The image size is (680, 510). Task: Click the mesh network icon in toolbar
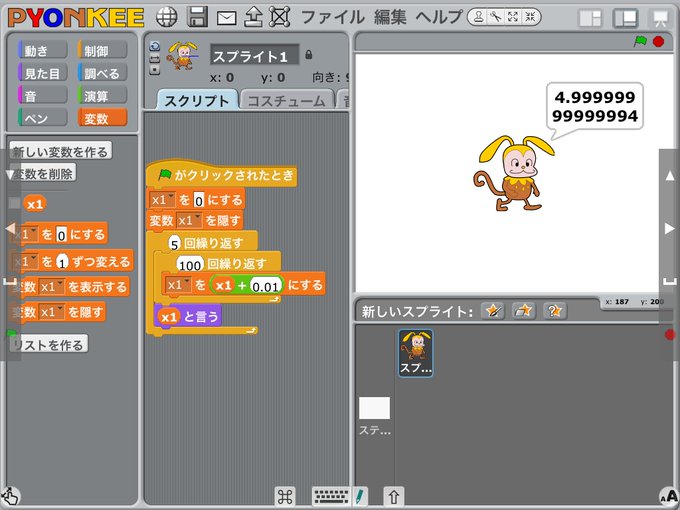pos(280,17)
